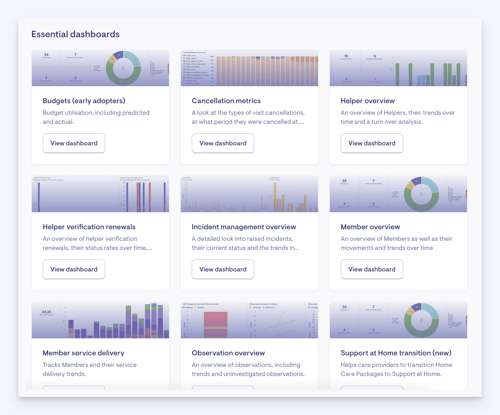
Task: Select Support at Home transition thumbnail
Action: [x=398, y=320]
